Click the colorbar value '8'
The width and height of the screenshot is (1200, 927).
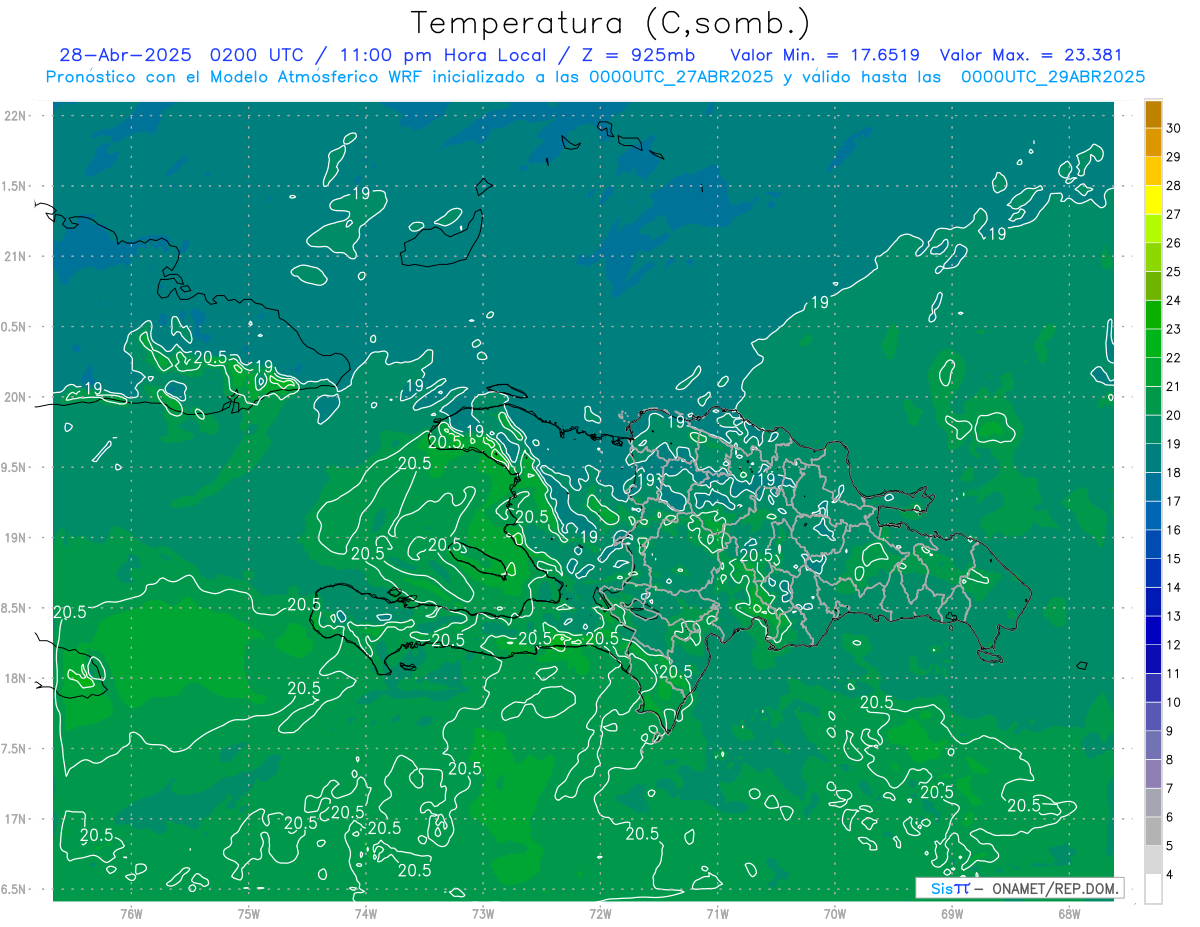(x=1170, y=760)
